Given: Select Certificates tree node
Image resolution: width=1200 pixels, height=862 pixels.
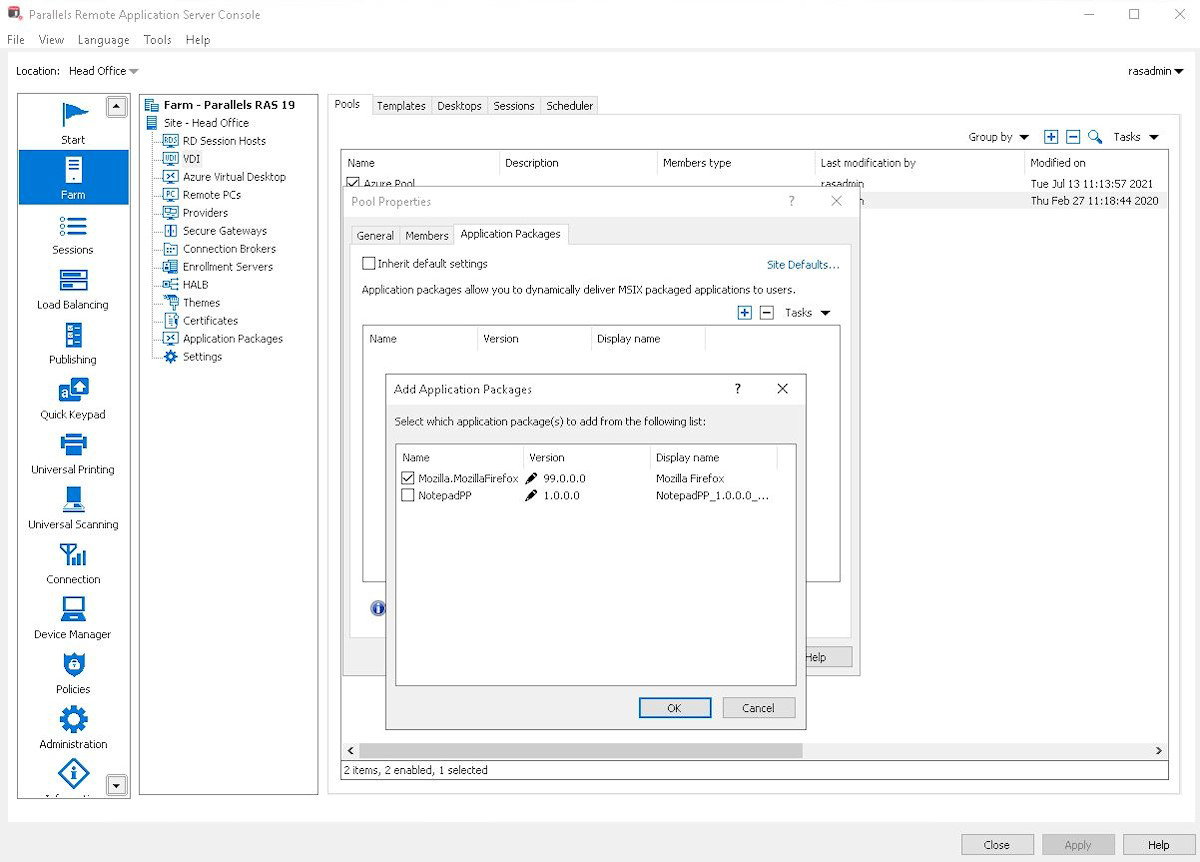Looking at the screenshot, I should (209, 321).
